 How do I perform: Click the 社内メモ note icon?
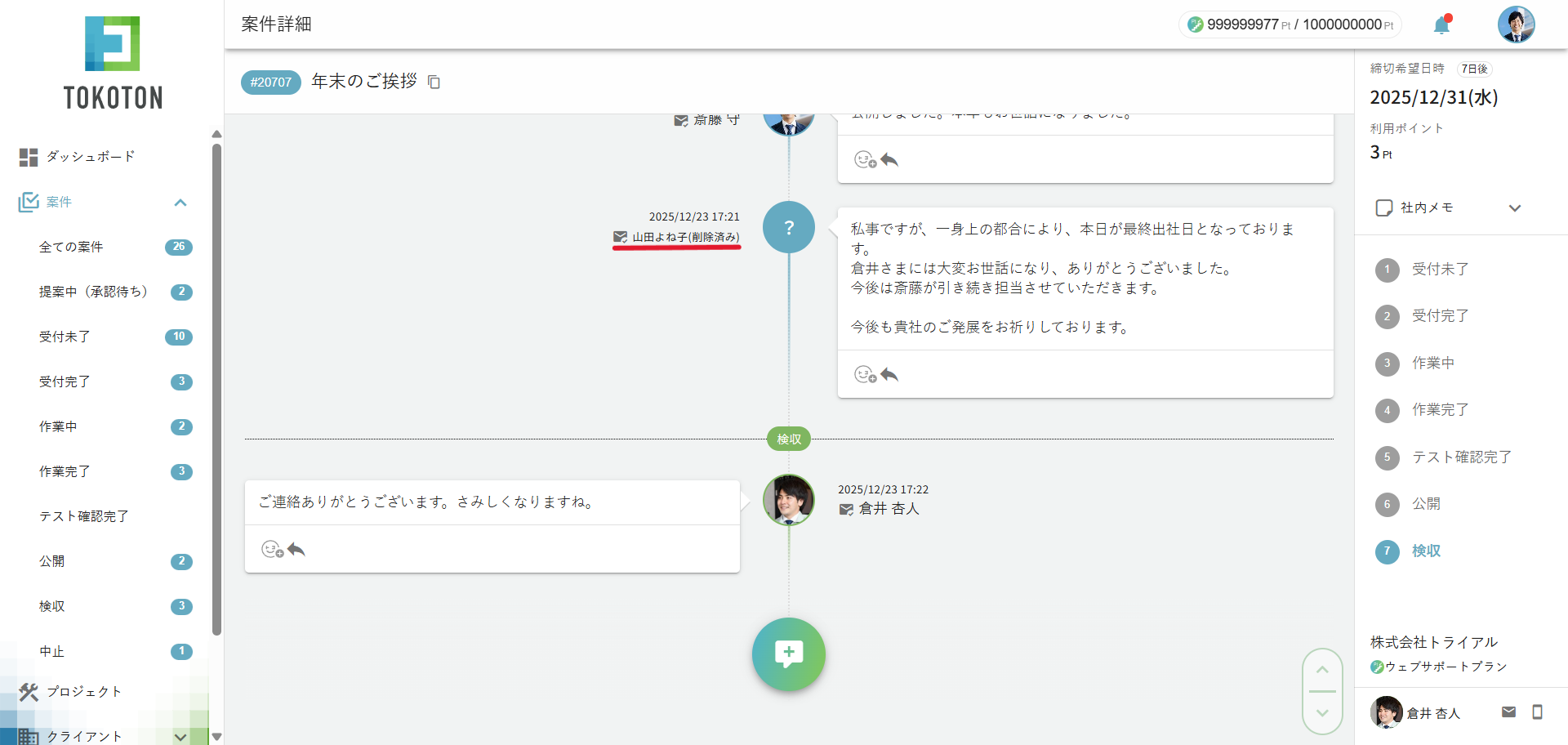pyautogui.click(x=1383, y=207)
